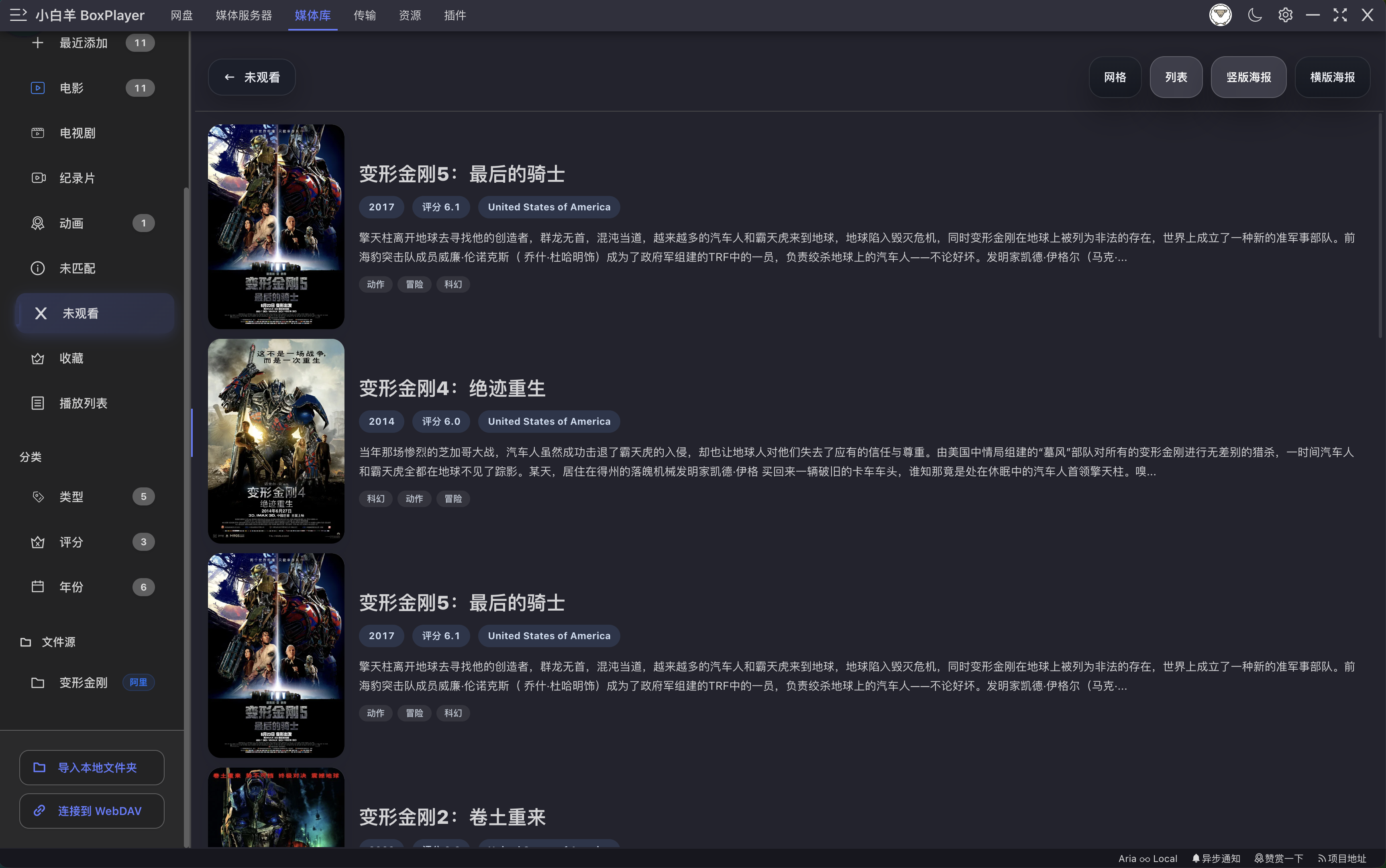Switch to 网格 grid view
Viewport: 1386px width, 868px height.
(1115, 77)
